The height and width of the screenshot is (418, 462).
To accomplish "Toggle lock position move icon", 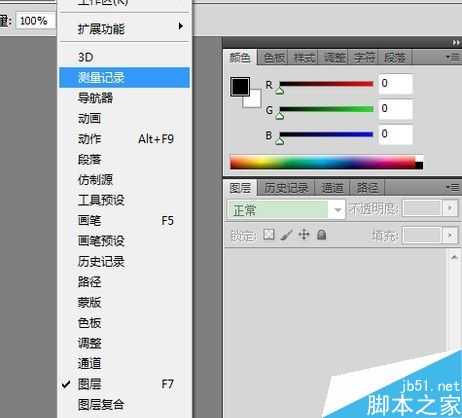I will point(304,235).
